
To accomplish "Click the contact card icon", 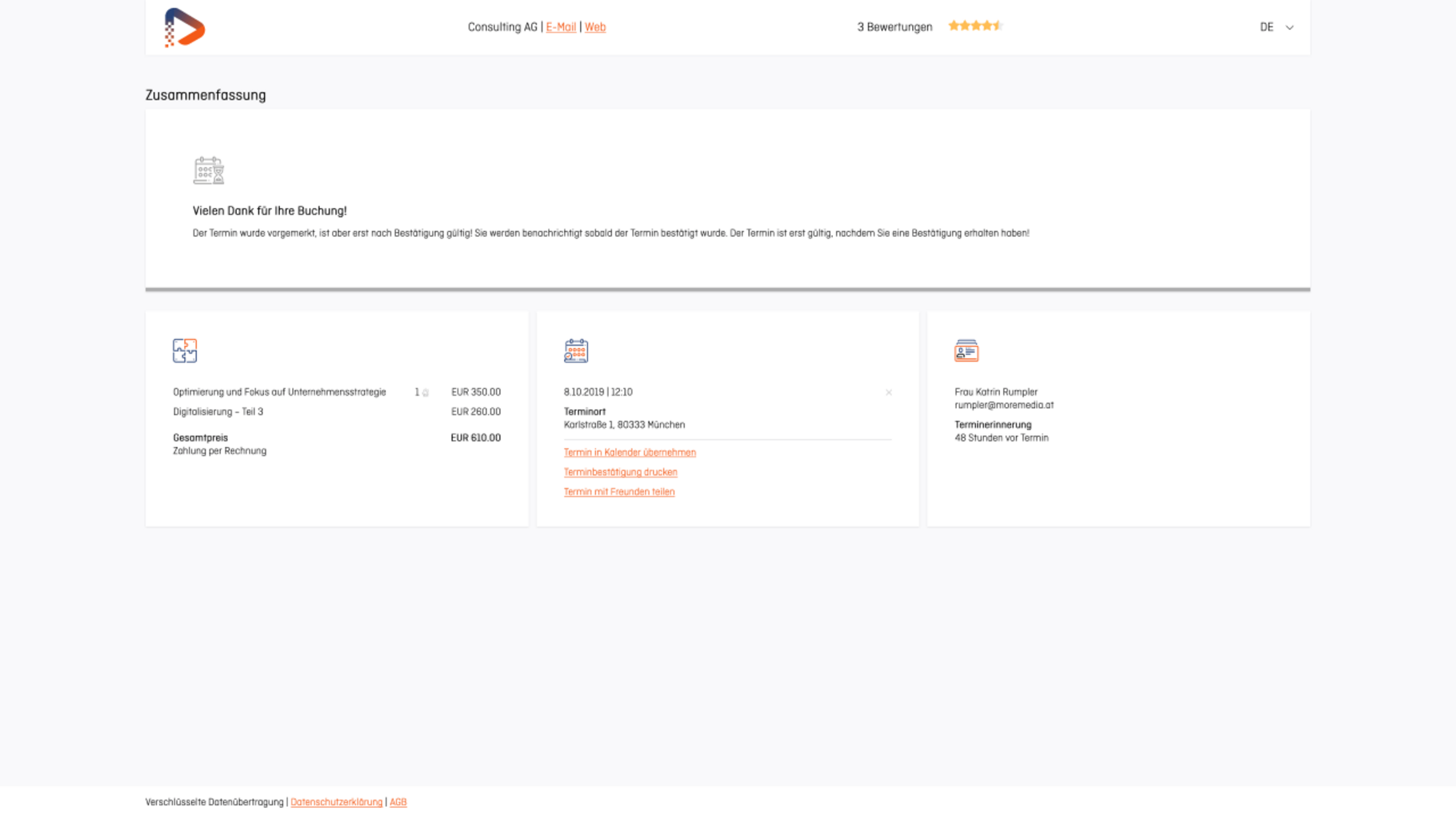I will coord(966,350).
